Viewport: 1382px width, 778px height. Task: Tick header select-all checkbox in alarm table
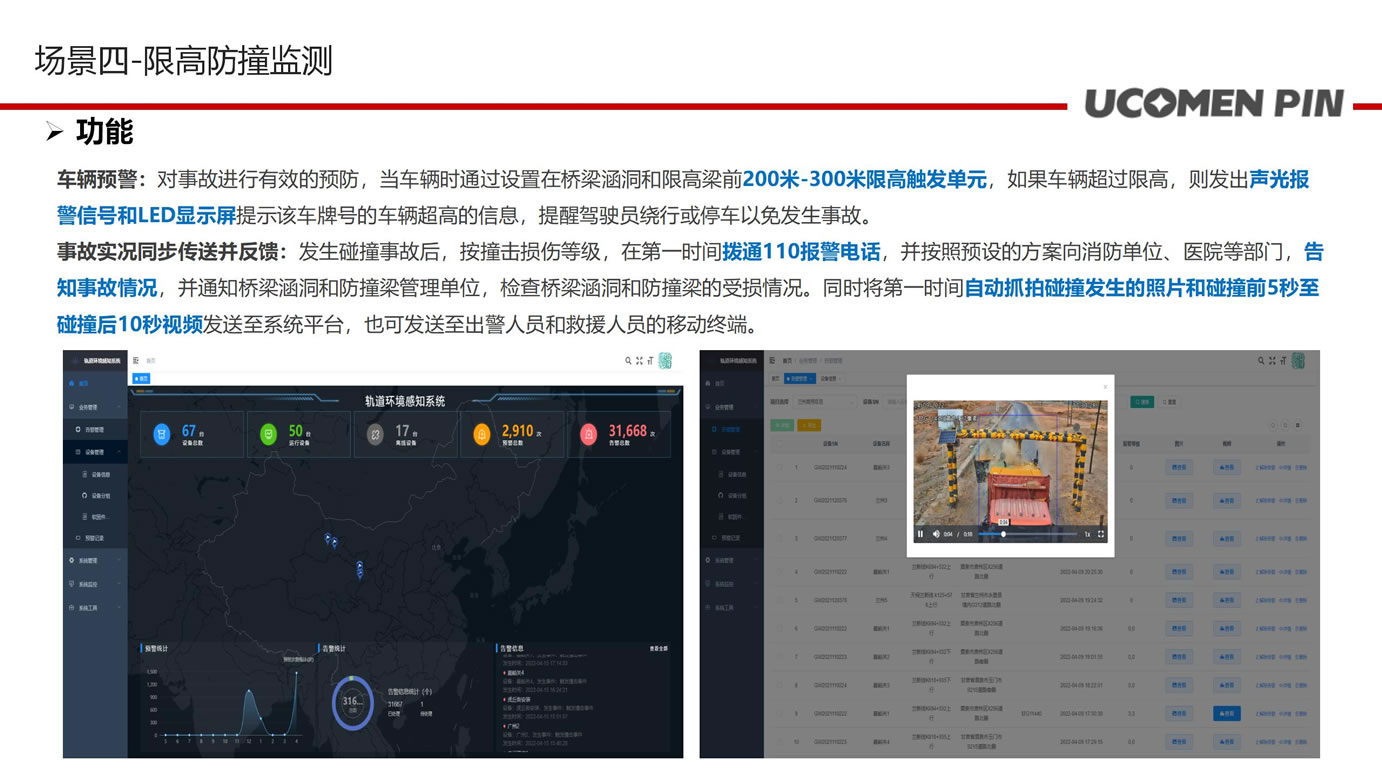(781, 443)
